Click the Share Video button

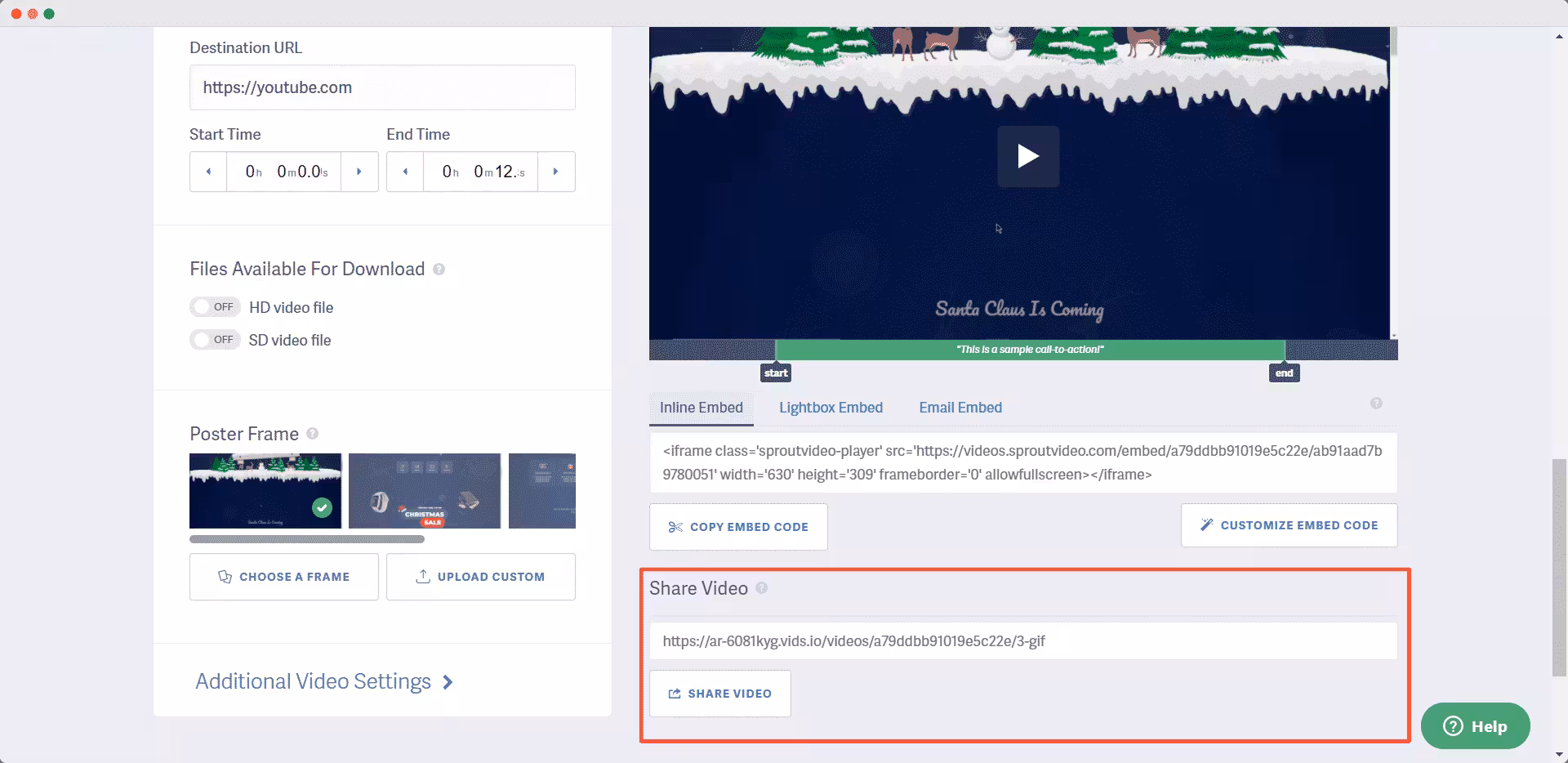coord(720,694)
